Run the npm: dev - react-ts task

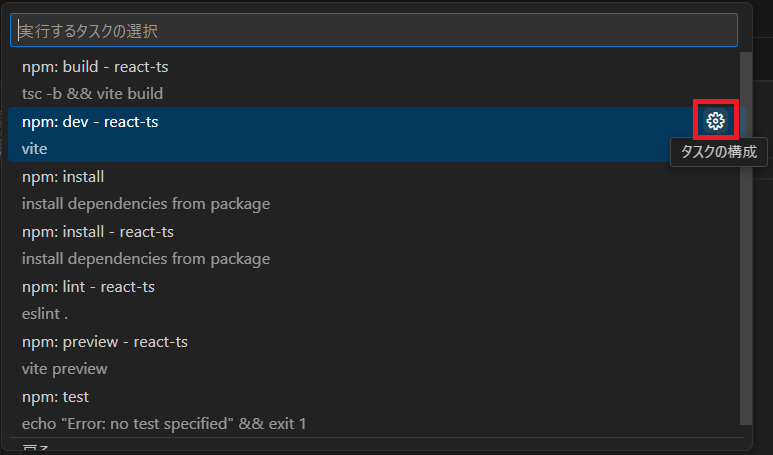pyautogui.click(x=90, y=122)
